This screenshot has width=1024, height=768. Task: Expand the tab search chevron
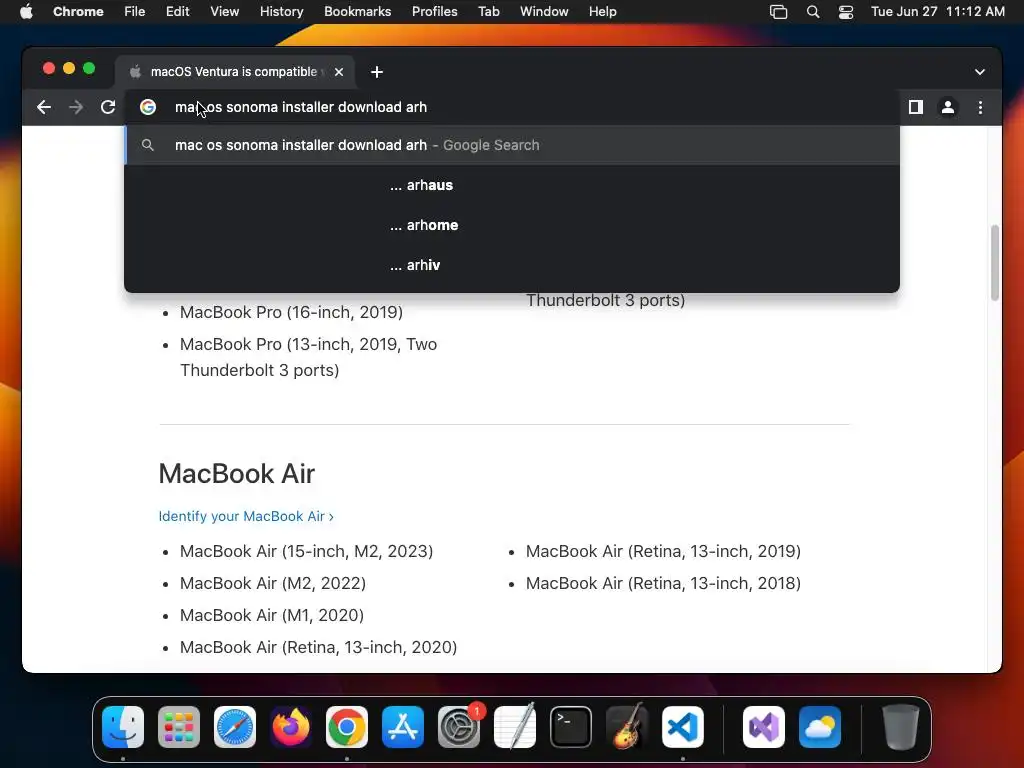[980, 72]
